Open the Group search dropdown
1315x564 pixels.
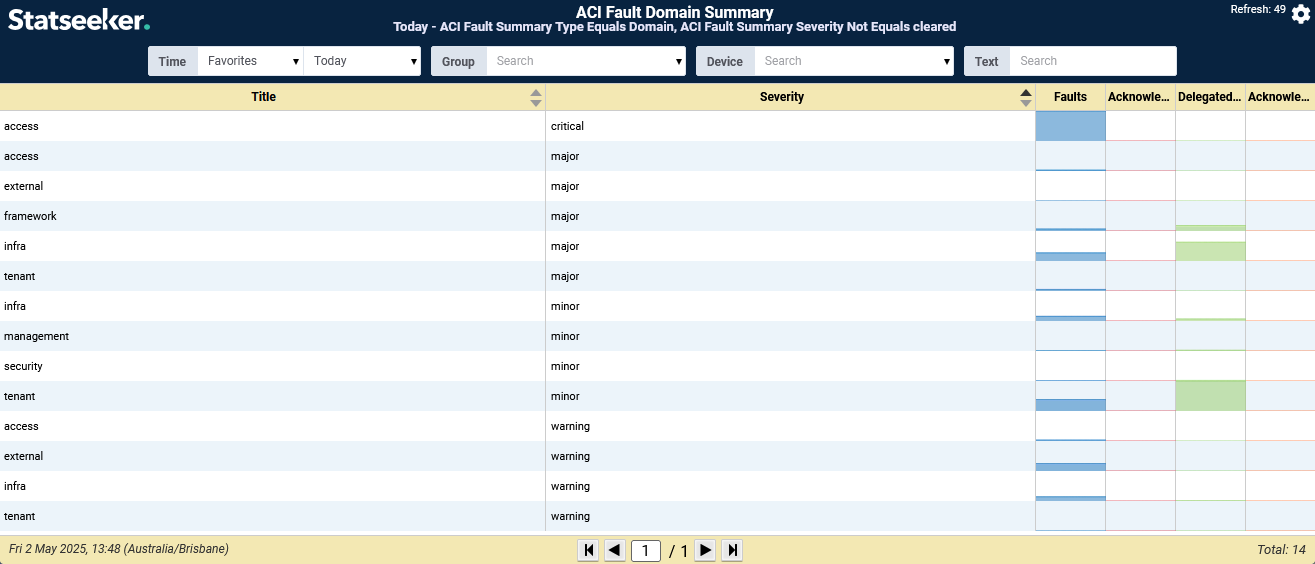[586, 61]
